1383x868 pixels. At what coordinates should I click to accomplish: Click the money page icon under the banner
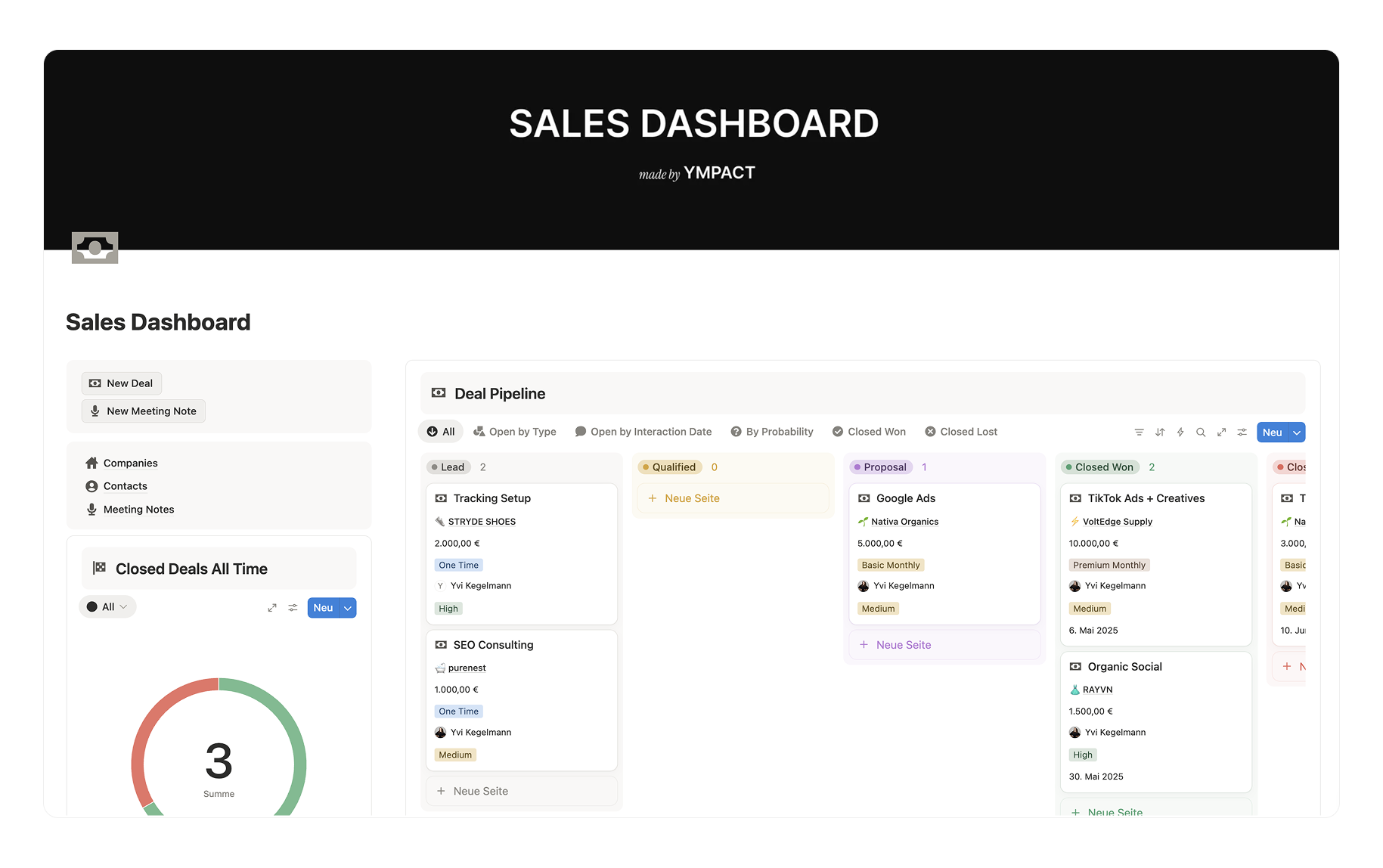point(95,248)
